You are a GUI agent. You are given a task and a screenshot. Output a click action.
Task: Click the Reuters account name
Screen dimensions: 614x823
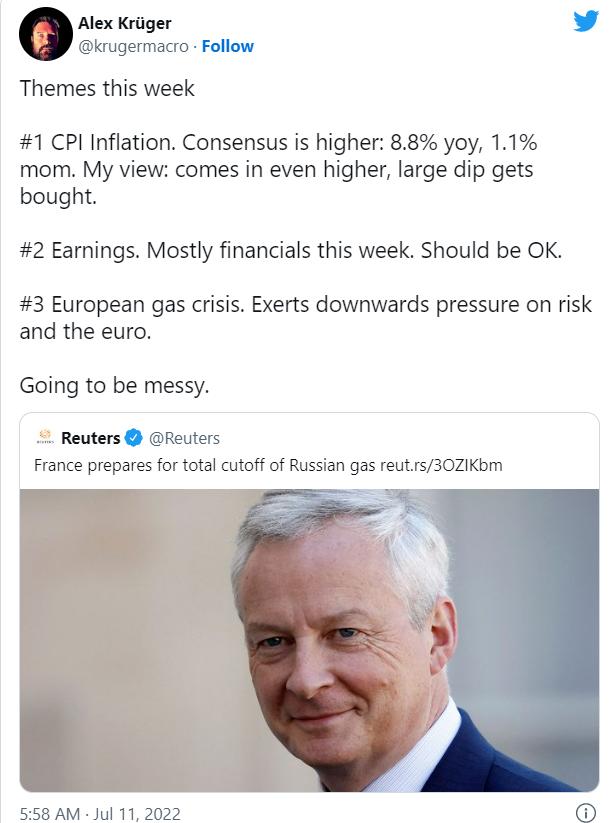pos(90,438)
